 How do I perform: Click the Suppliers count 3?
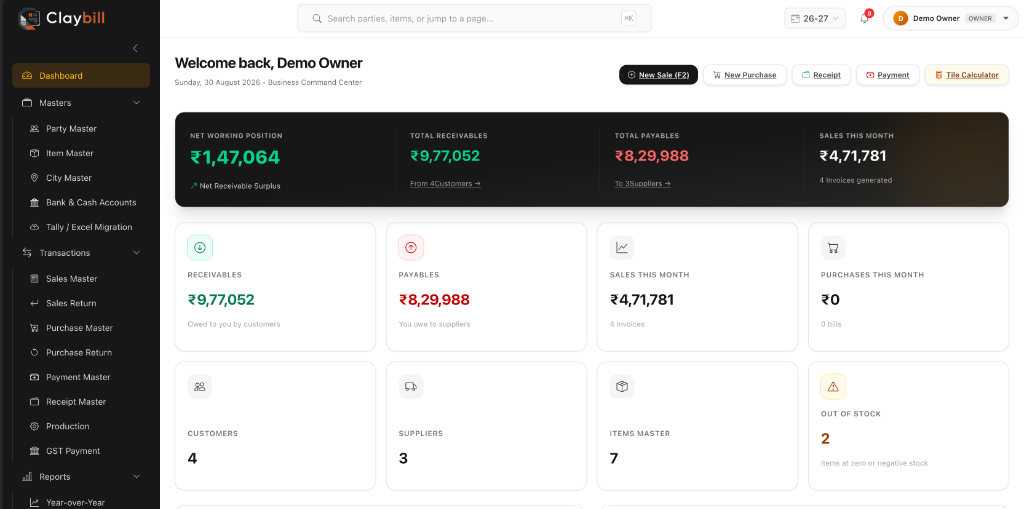403,459
